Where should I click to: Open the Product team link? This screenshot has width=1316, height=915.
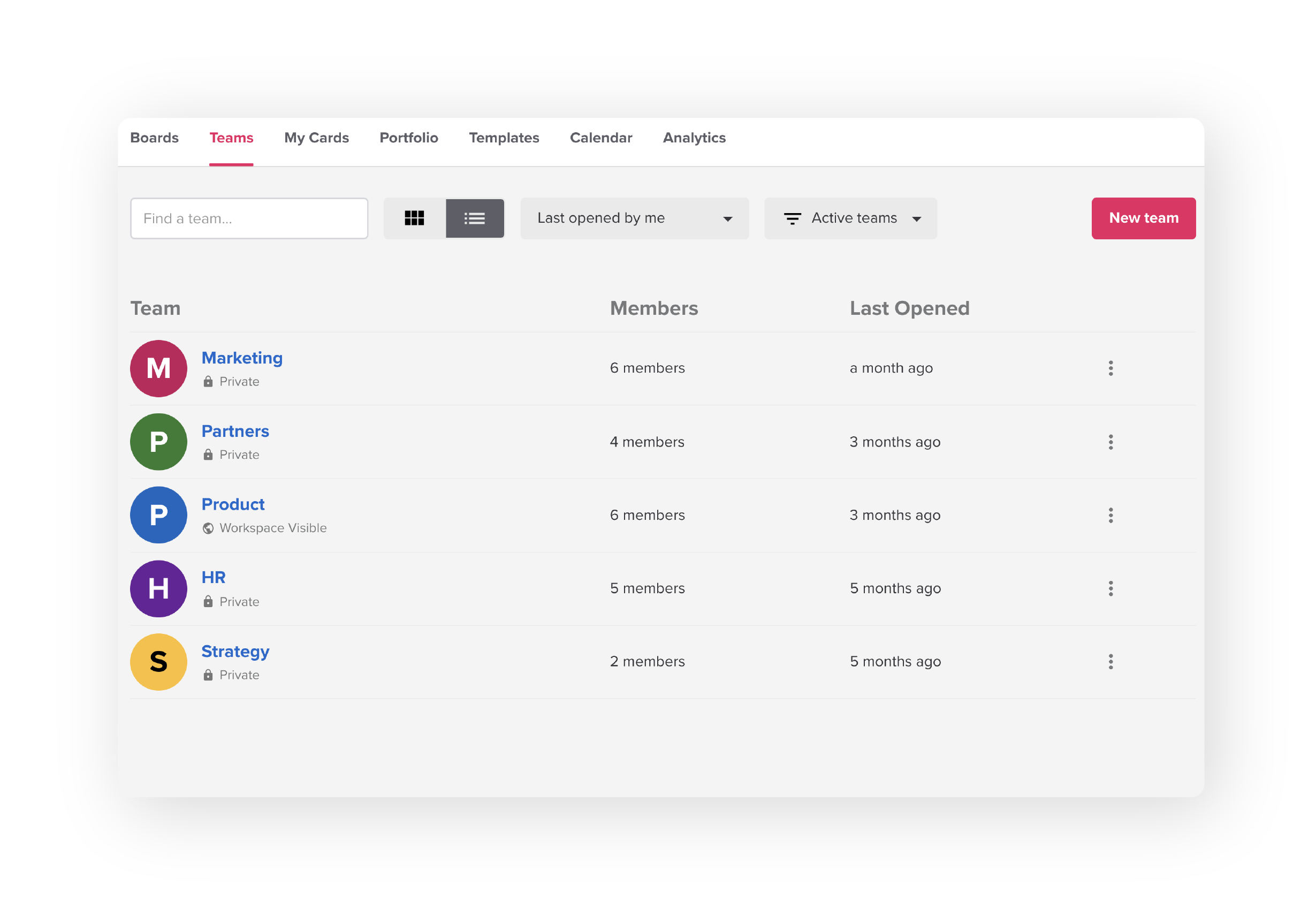[x=233, y=504]
